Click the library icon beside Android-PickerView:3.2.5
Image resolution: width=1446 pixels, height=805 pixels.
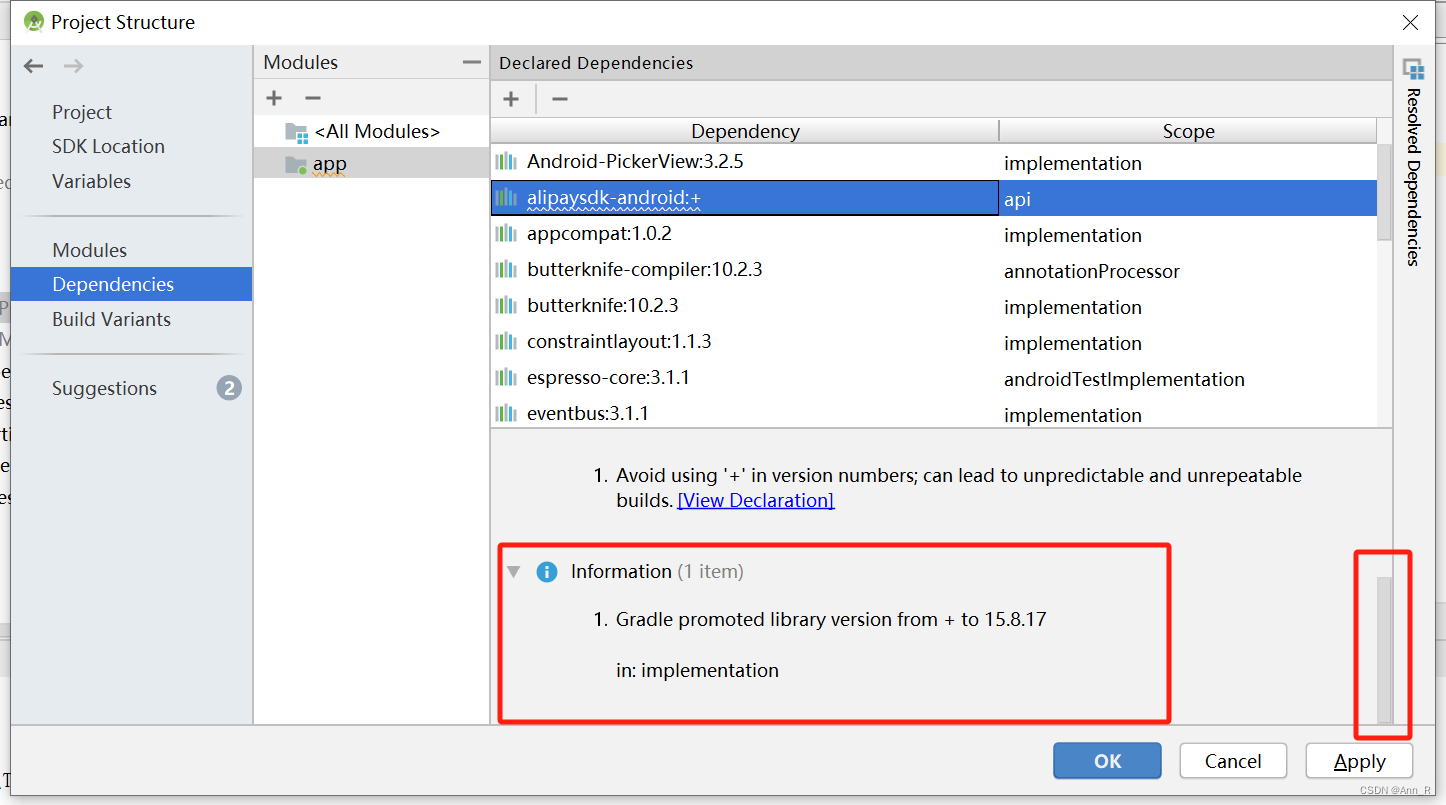pos(506,161)
